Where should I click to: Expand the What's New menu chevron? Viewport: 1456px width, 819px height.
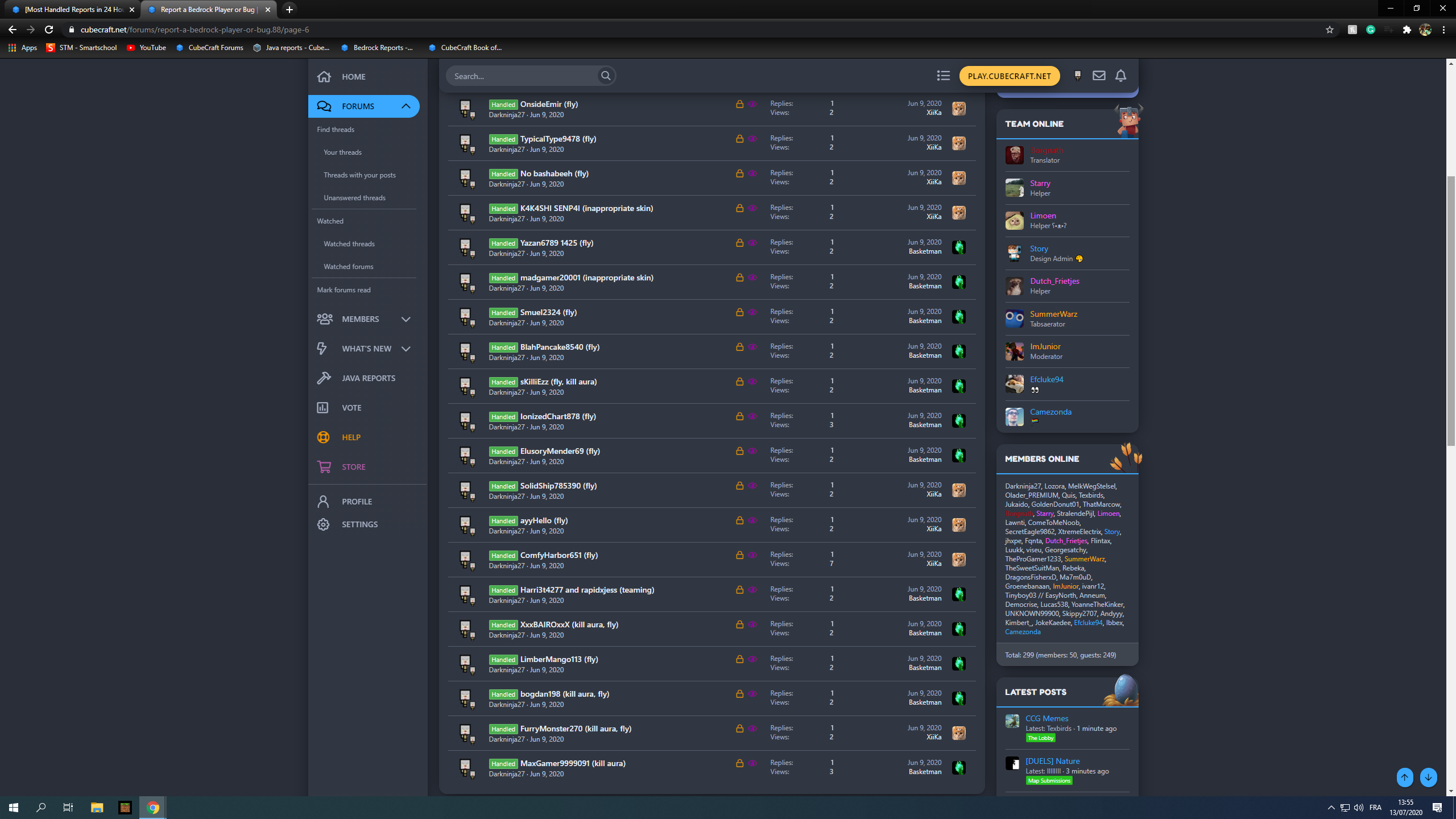tap(406, 349)
